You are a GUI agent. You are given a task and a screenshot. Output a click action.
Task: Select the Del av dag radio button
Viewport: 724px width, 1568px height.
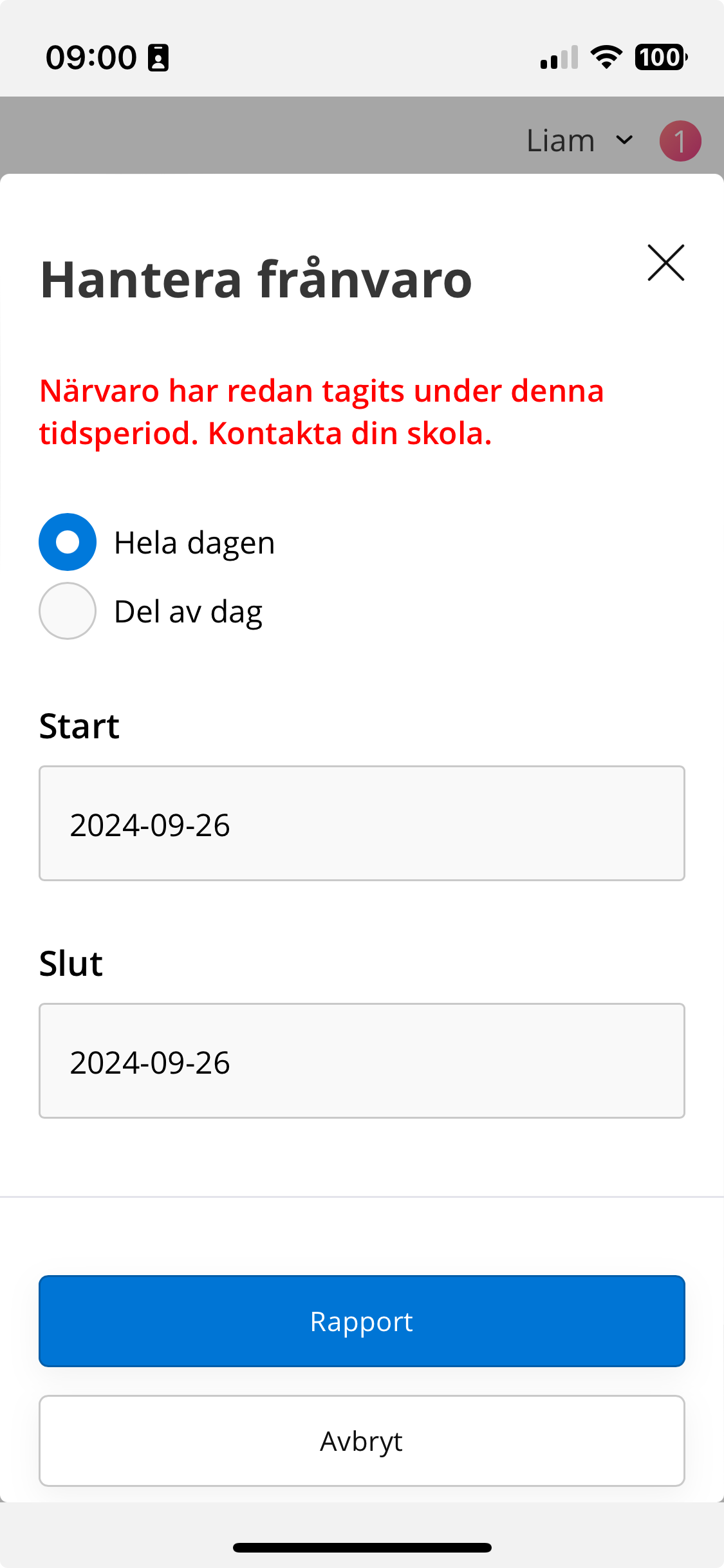[x=68, y=611]
